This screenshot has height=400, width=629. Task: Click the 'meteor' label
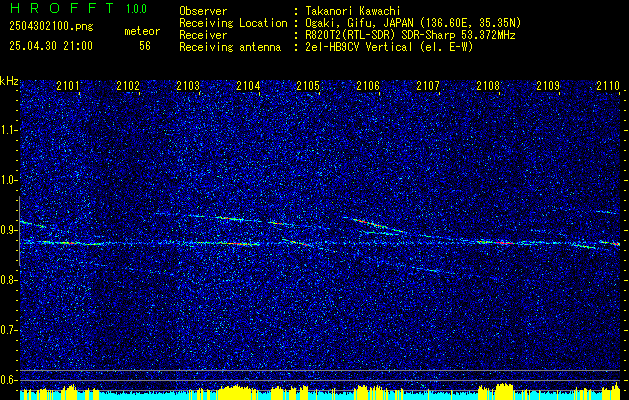point(142,31)
